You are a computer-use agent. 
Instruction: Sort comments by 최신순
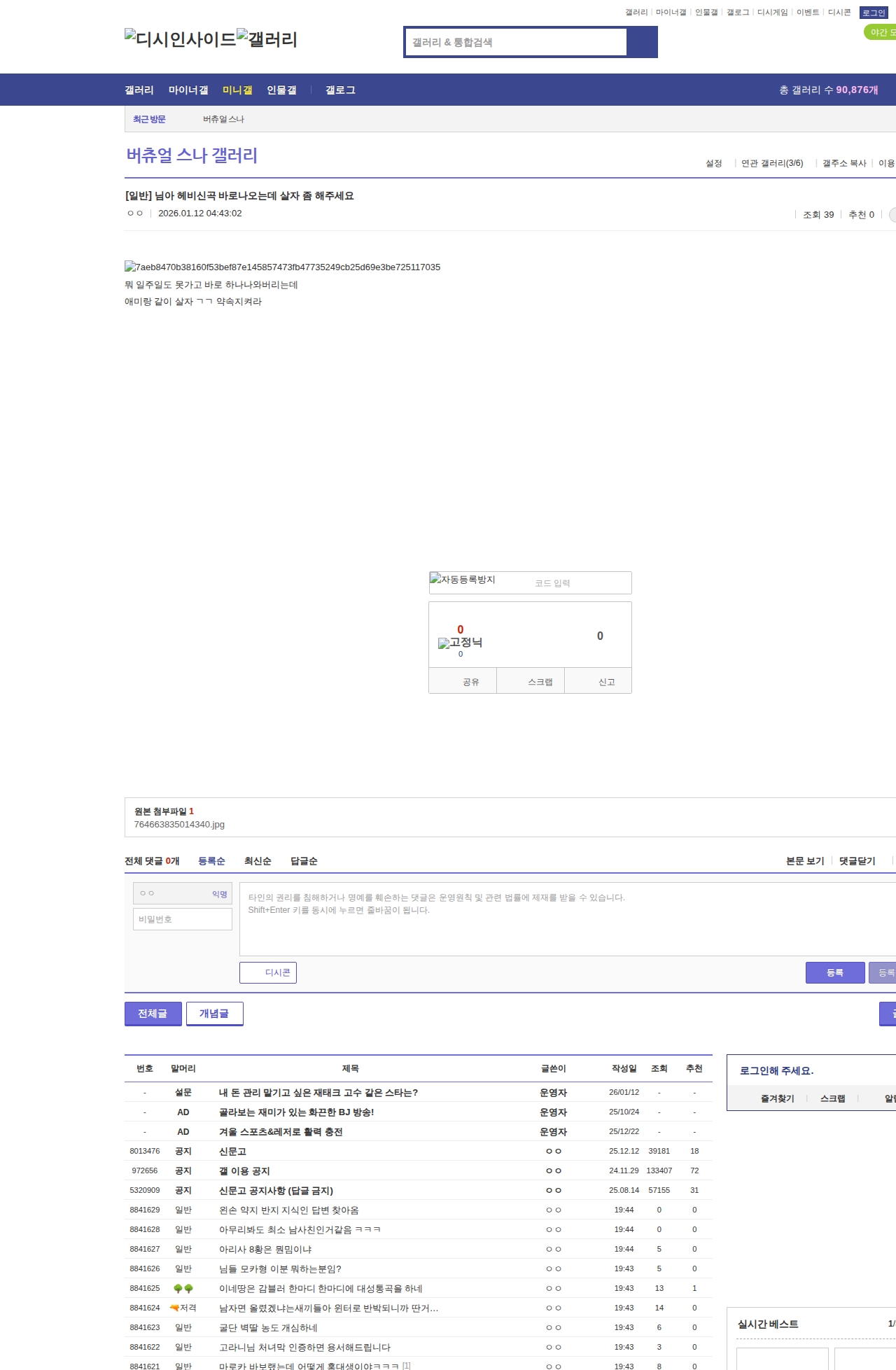click(x=258, y=861)
